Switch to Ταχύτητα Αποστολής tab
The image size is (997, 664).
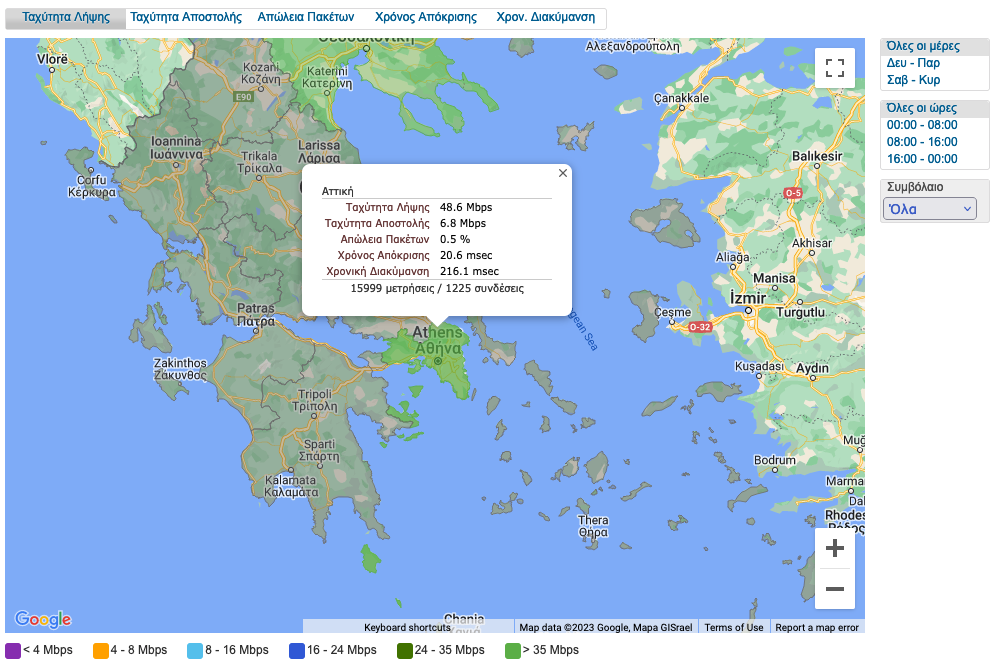pos(186,17)
